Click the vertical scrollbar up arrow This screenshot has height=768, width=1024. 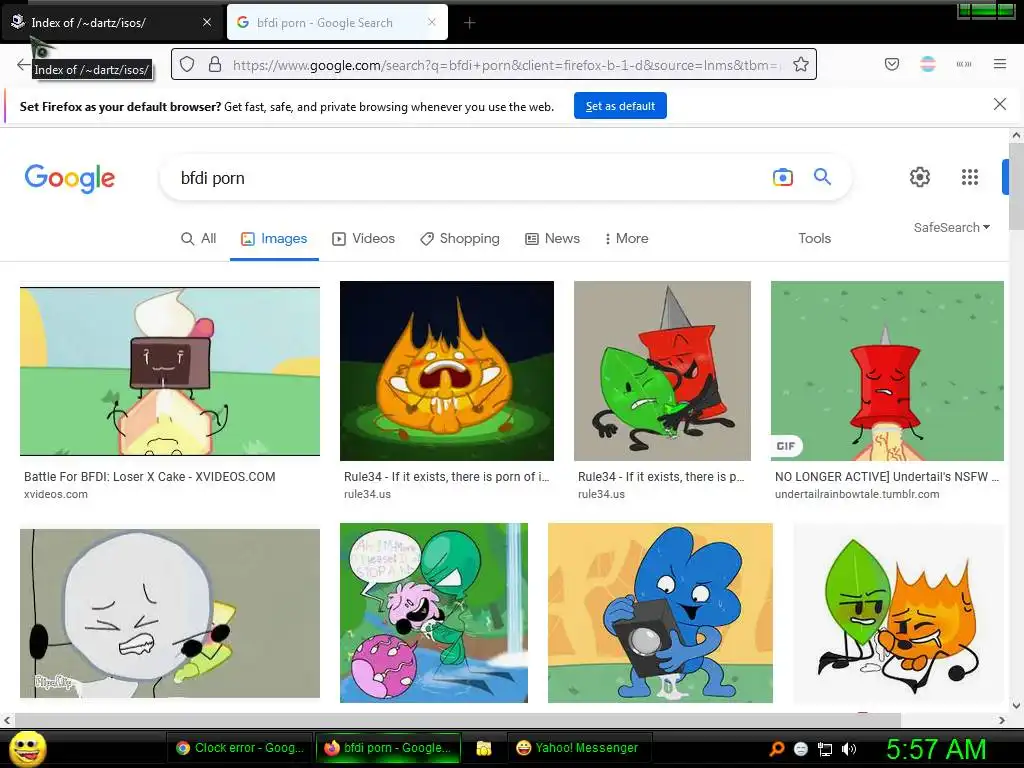1016,135
